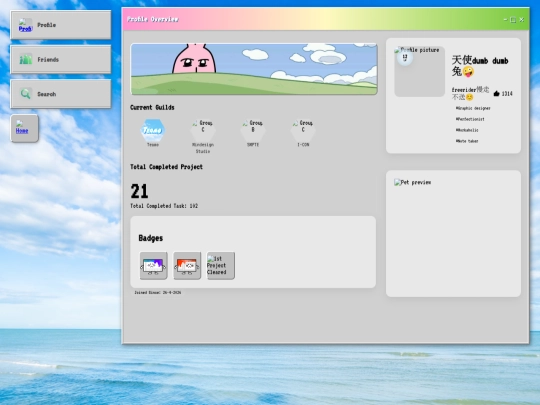Click the green people icon beside Friends

tap(25, 59)
